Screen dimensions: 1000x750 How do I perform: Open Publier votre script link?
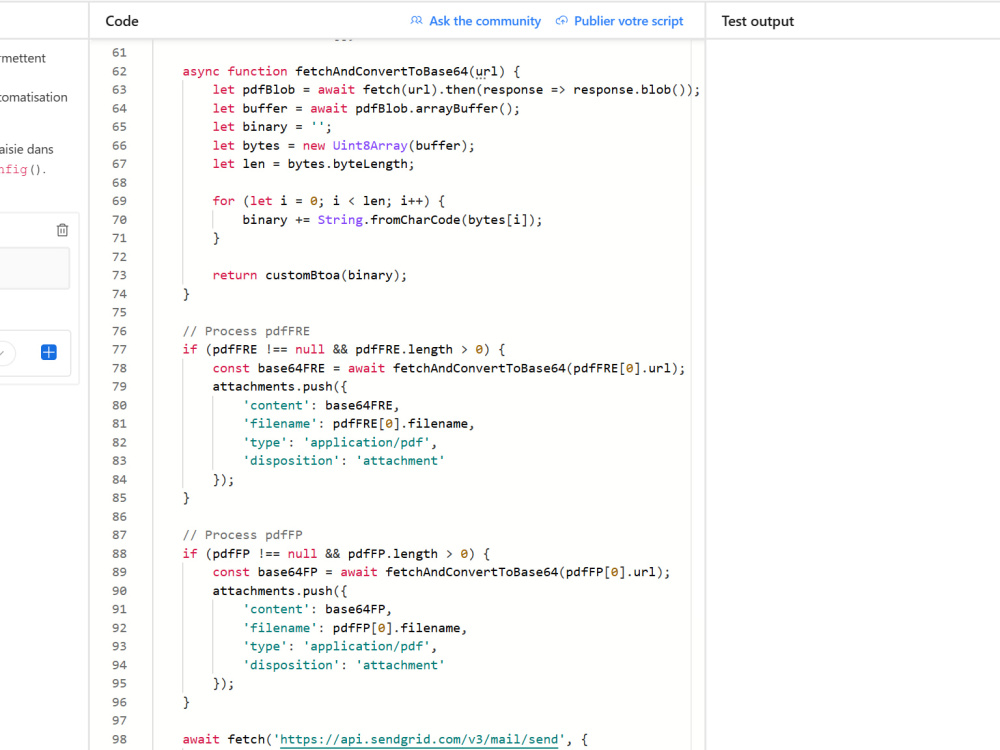coord(628,21)
